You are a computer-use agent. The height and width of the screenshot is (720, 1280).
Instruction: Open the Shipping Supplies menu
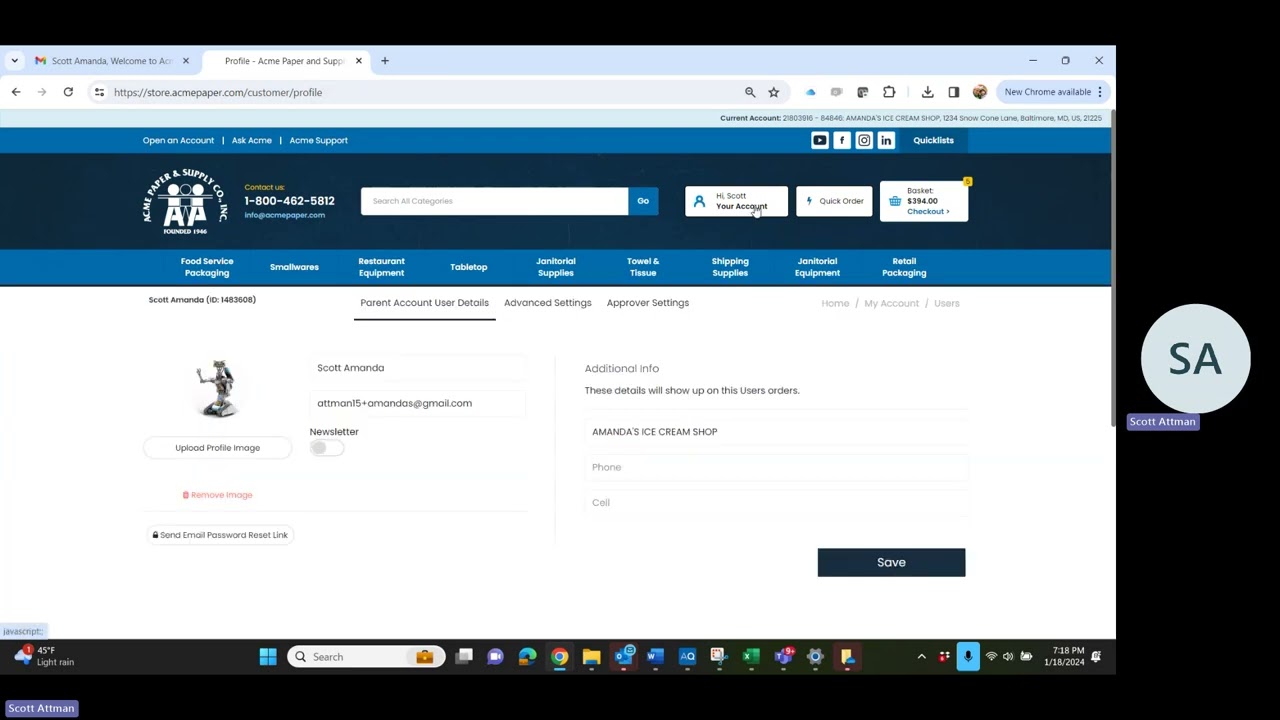pyautogui.click(x=730, y=267)
